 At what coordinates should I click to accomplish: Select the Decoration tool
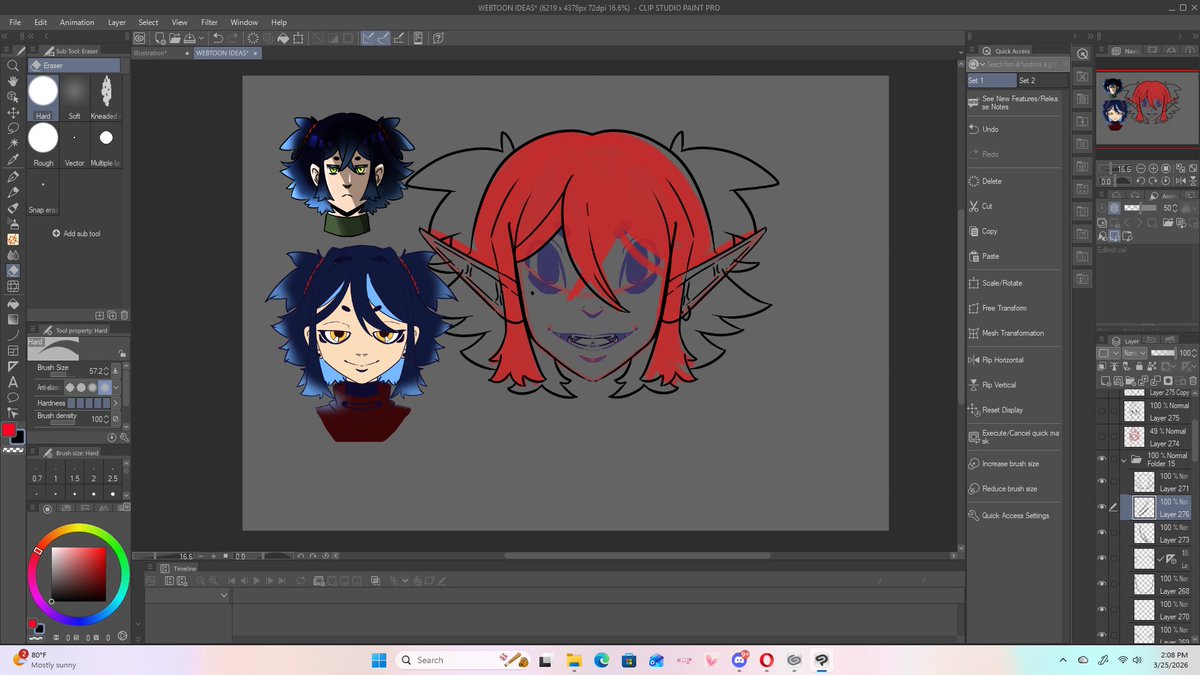click(x=13, y=240)
